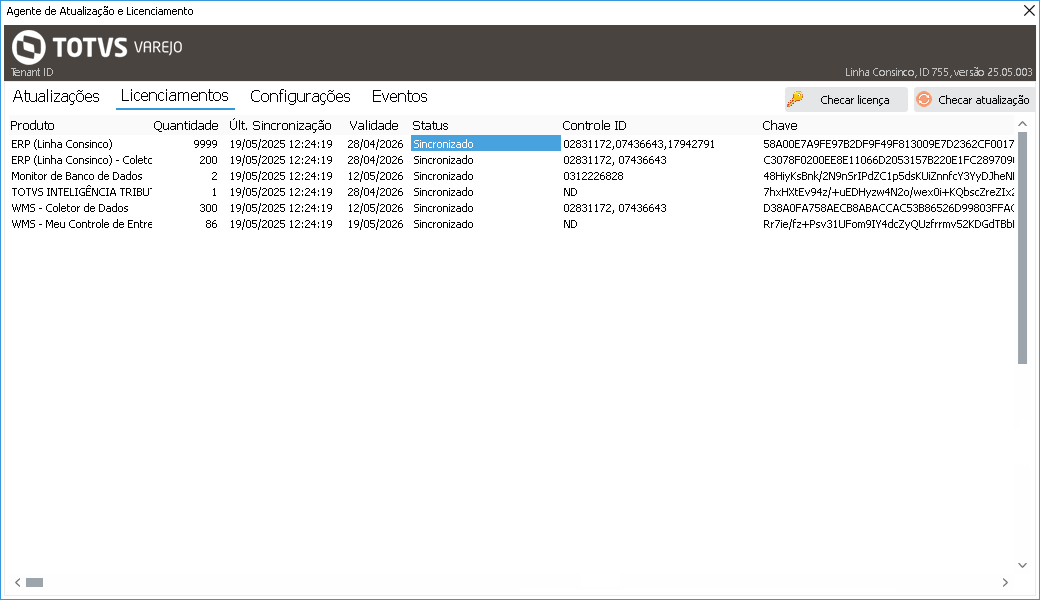The height and width of the screenshot is (600, 1040).
Task: Close the Agente de Atualização window
Action: click(x=1029, y=11)
